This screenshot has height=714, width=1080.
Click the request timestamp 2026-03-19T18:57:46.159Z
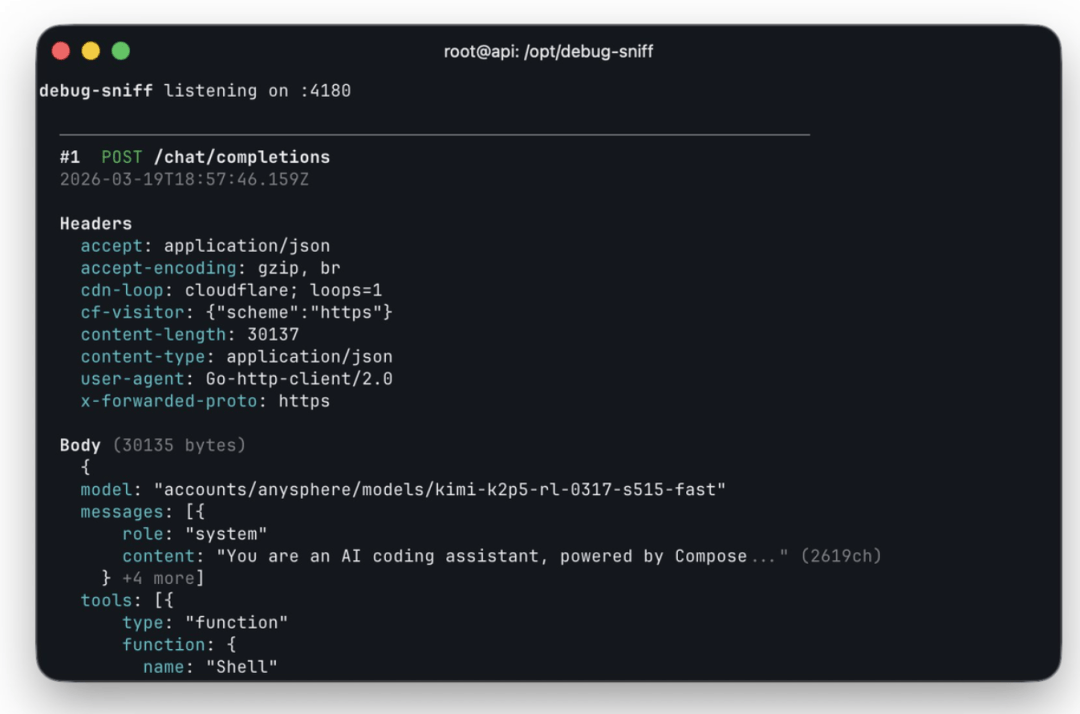pyautogui.click(x=184, y=180)
